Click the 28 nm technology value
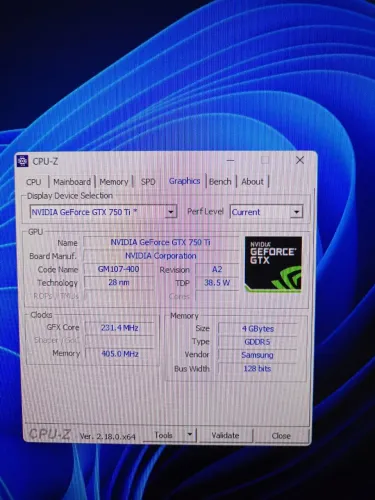This screenshot has height=500, width=375. (119, 283)
